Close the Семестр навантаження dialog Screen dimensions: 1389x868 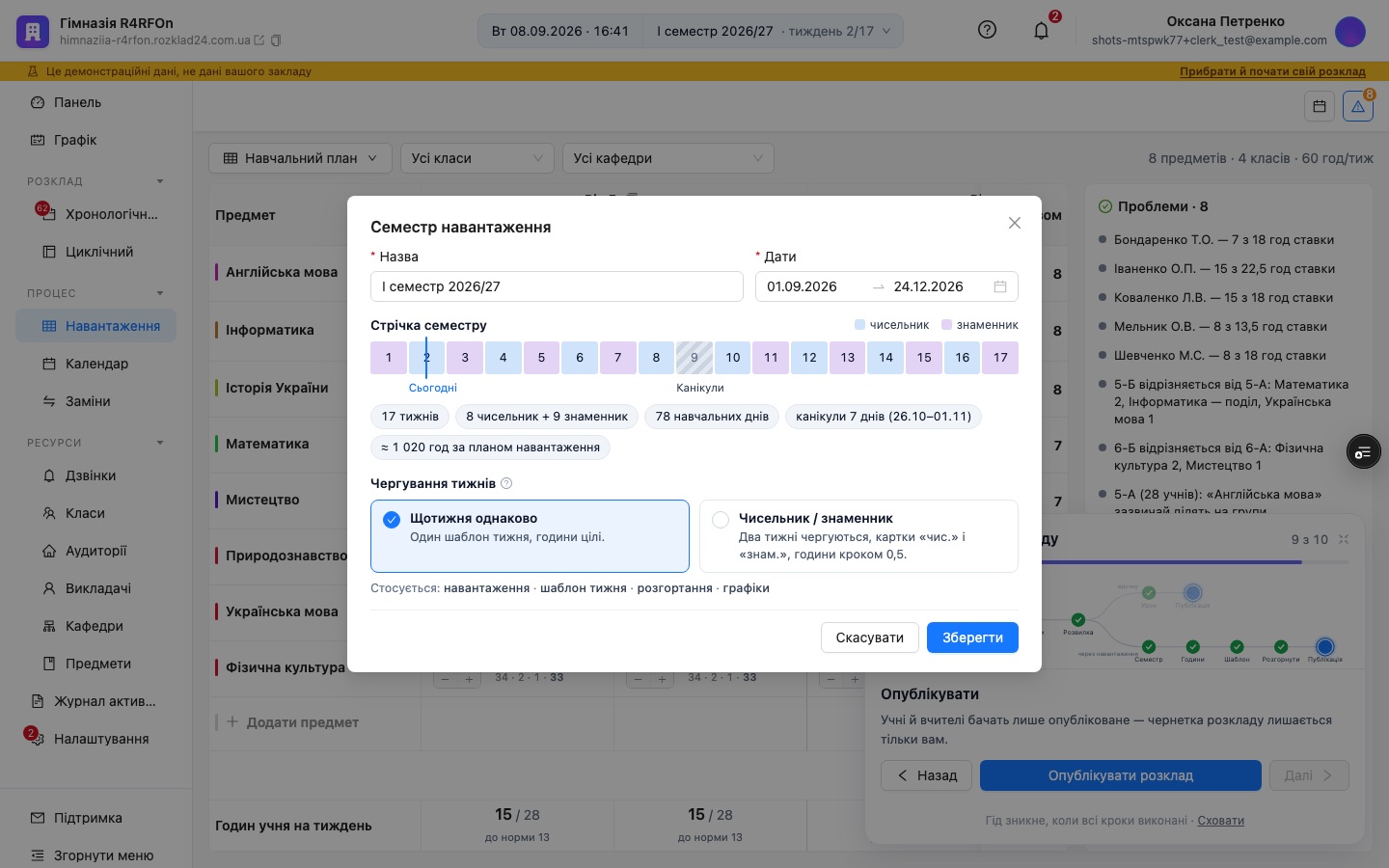click(x=1014, y=223)
